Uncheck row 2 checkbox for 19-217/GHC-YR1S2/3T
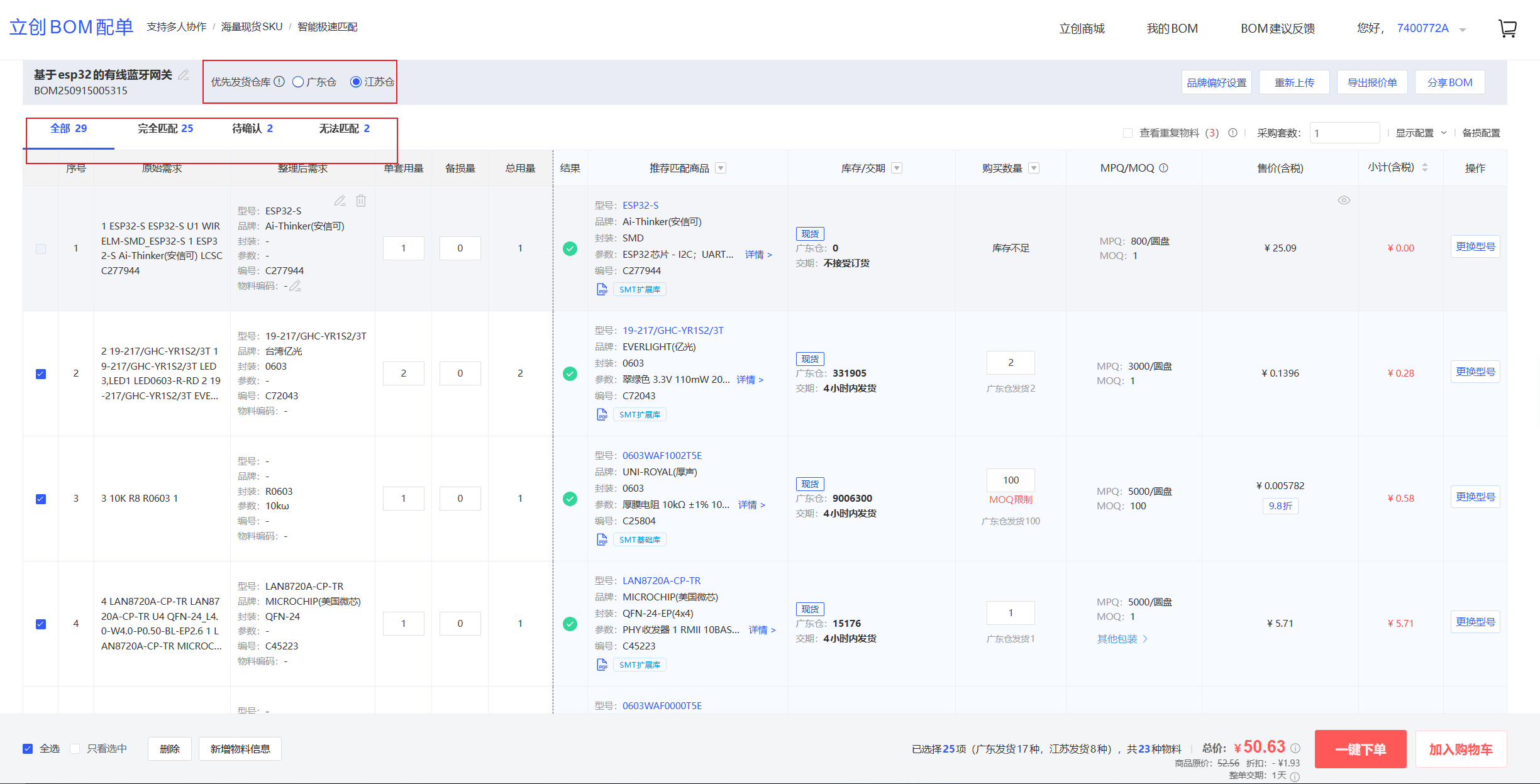 (x=41, y=374)
